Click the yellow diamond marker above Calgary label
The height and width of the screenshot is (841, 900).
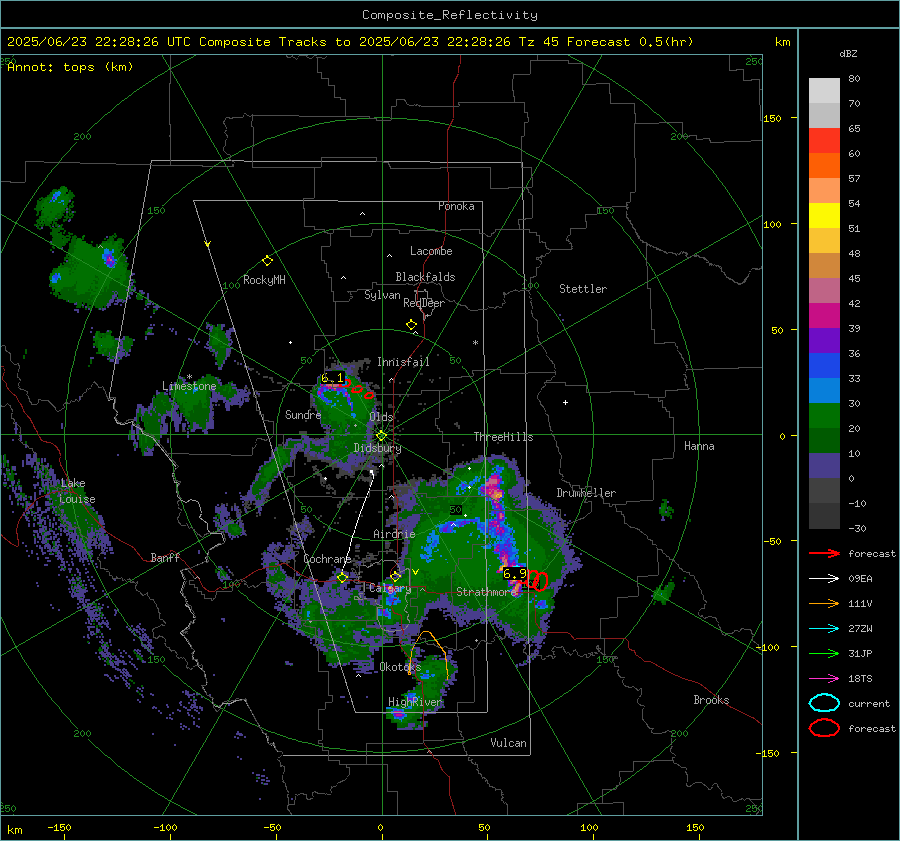395,576
